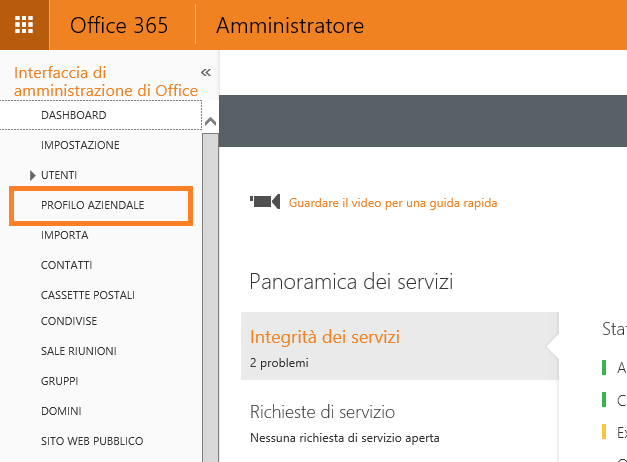Viewport: 627px width, 462px height.
Task: Click the sidebar scroll up arrow
Action: (210, 122)
